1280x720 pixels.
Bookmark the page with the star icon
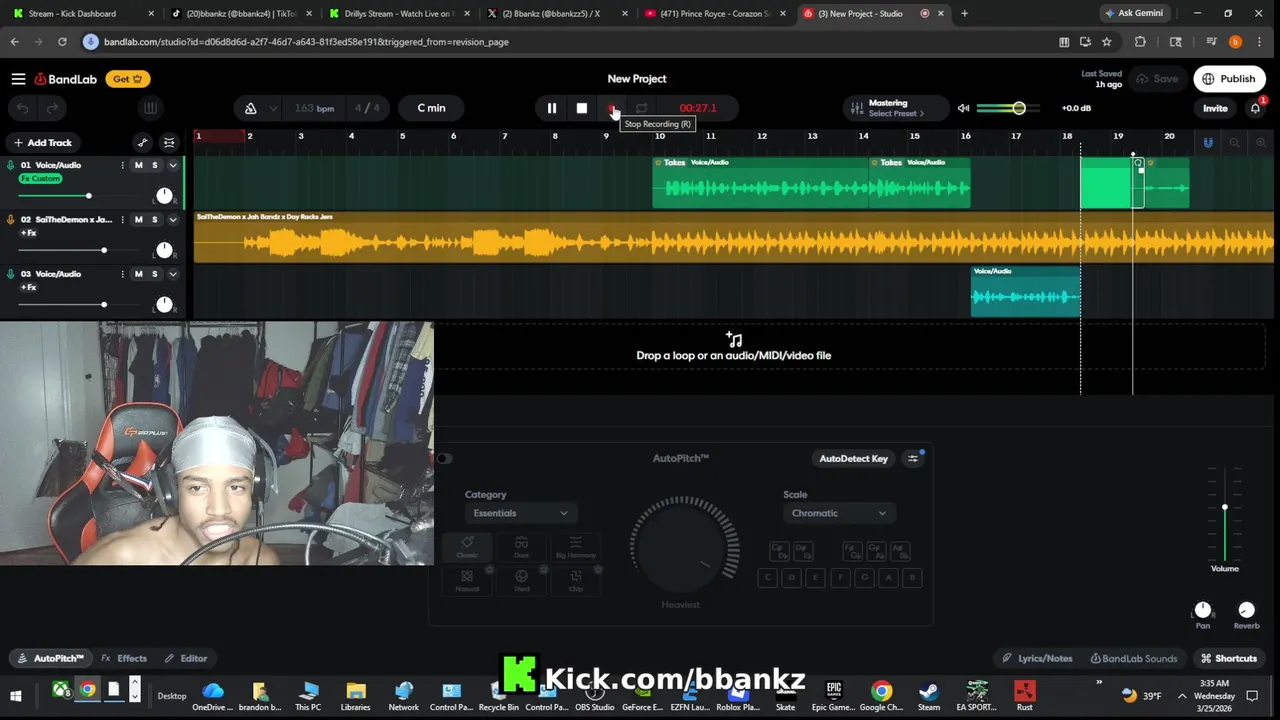[x=1107, y=42]
